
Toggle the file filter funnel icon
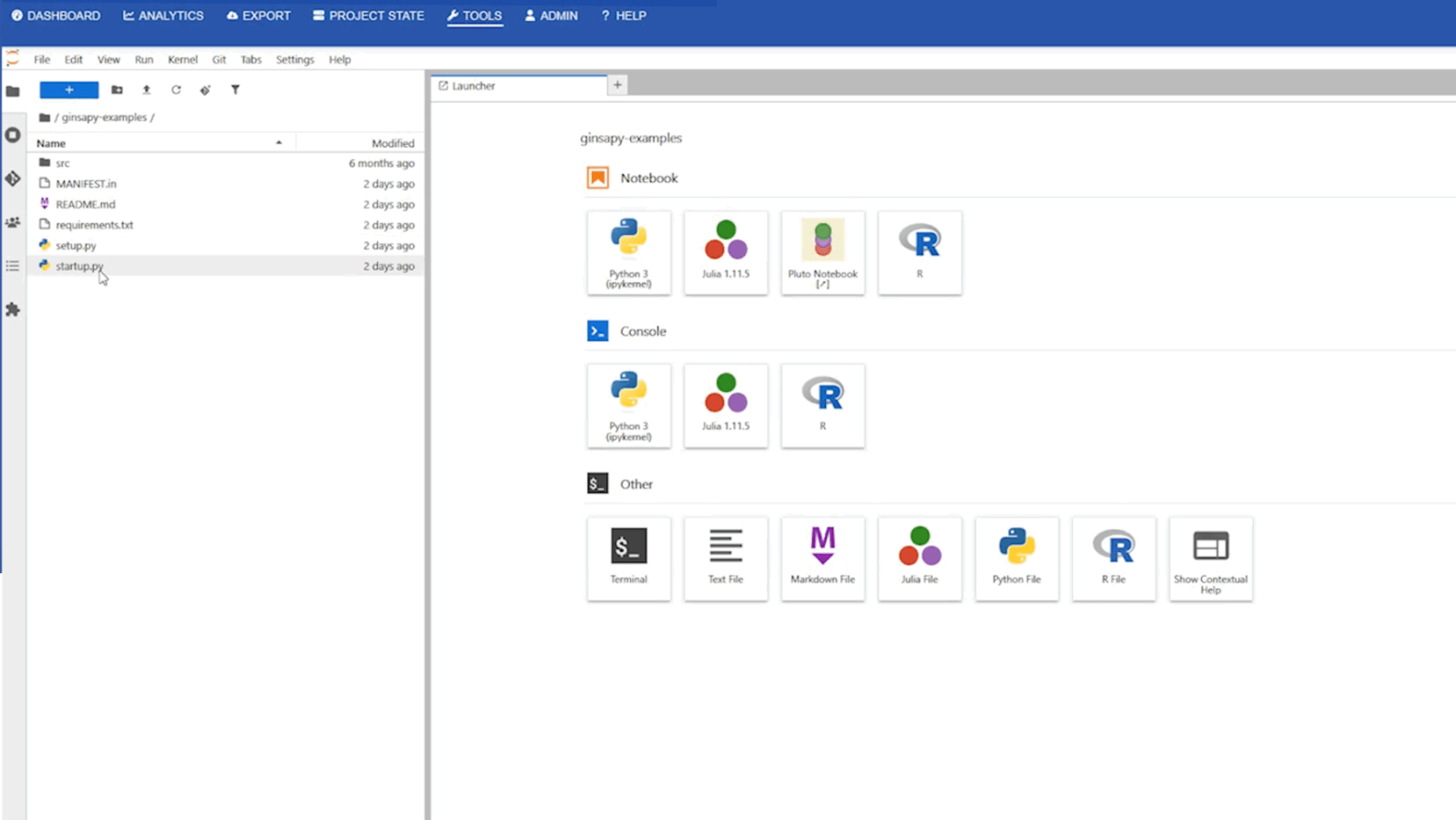(235, 89)
